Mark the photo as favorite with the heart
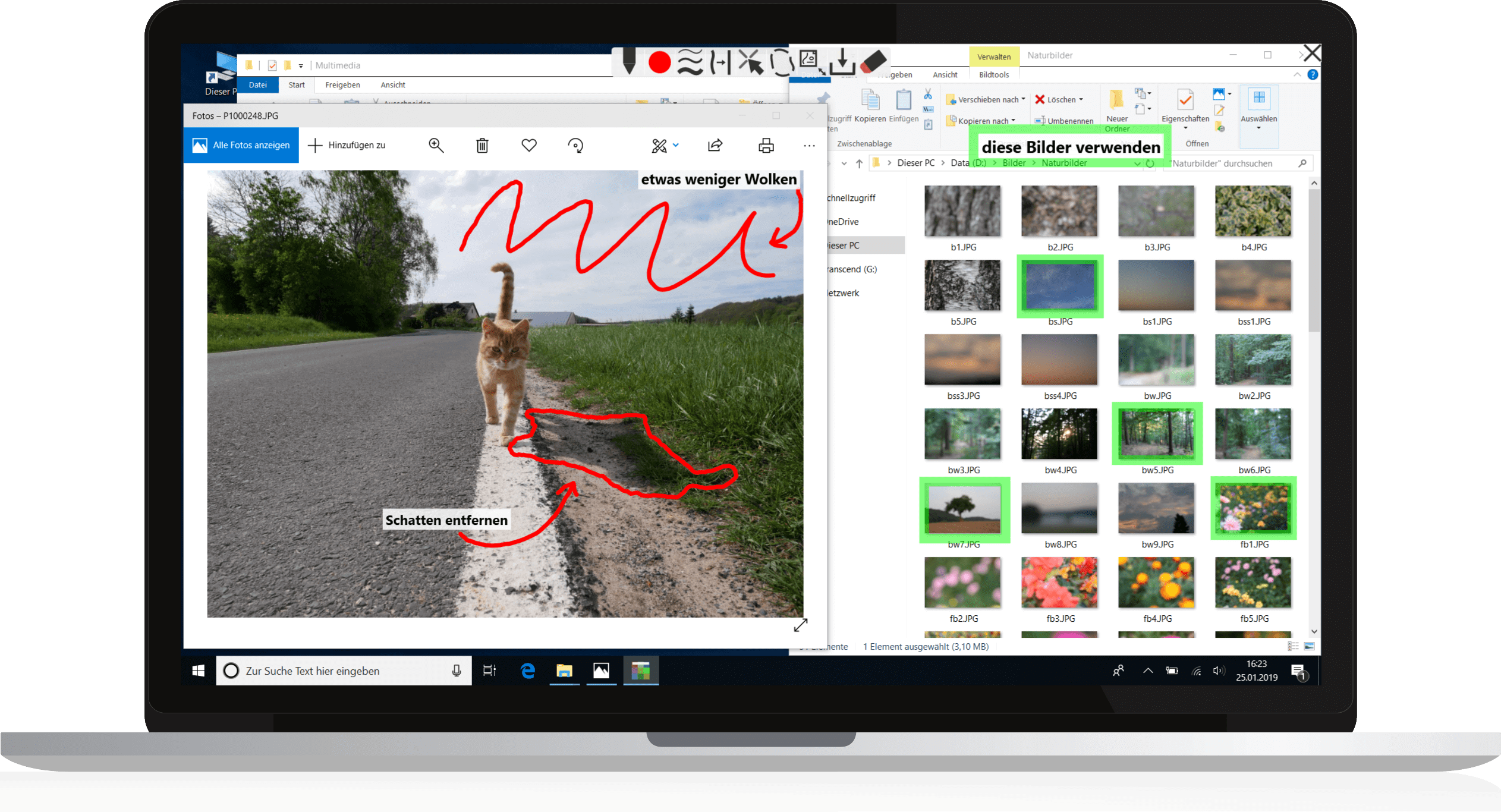The width and height of the screenshot is (1501, 812). 529,144
